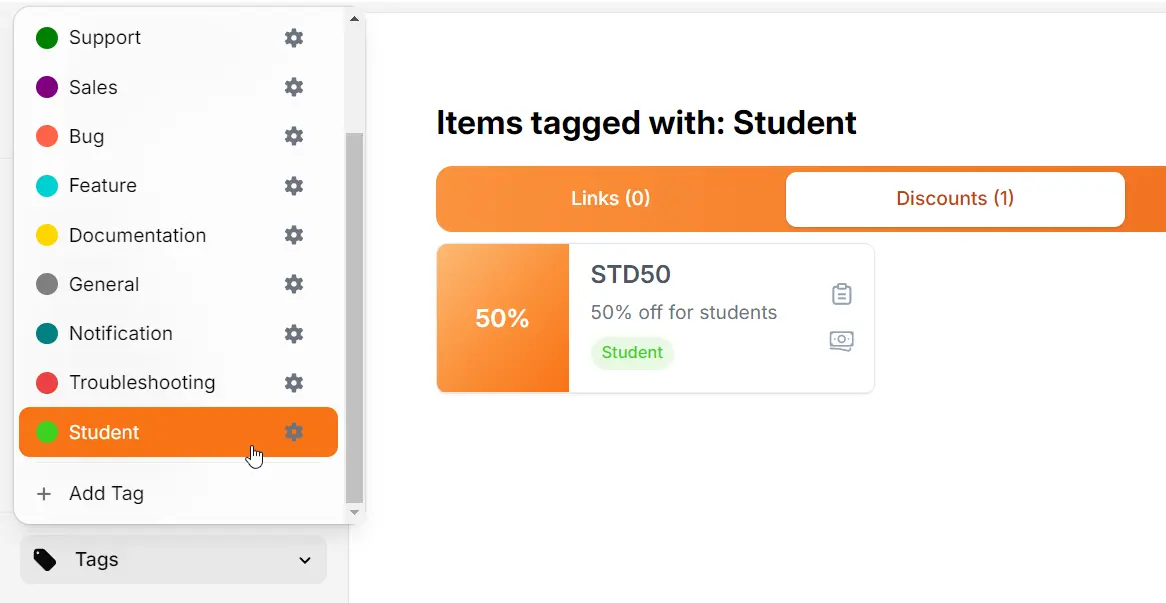Select the Discounts (1) tab
This screenshot has height=603, width=1166.
(955, 199)
